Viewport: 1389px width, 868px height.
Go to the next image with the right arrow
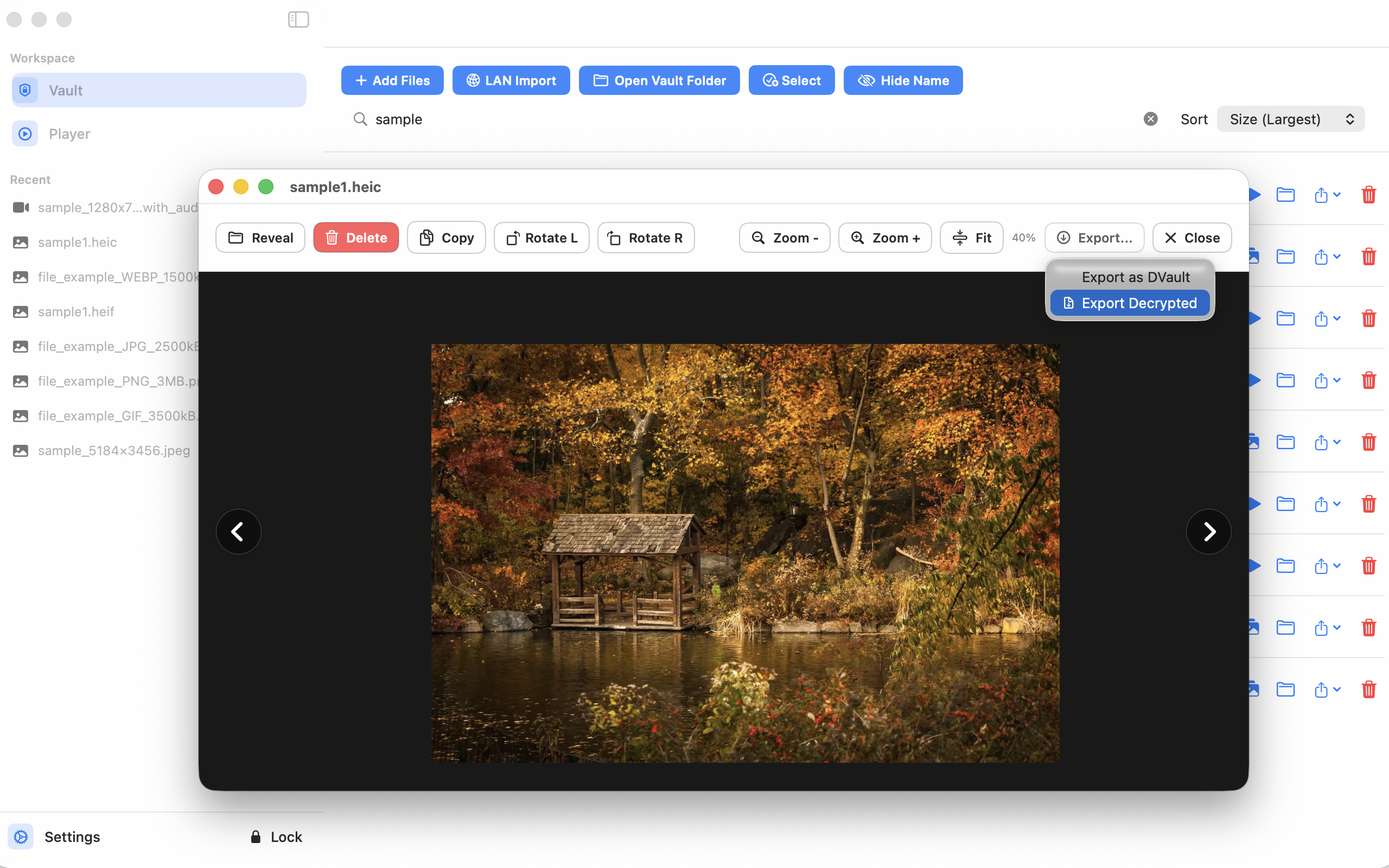[1208, 531]
